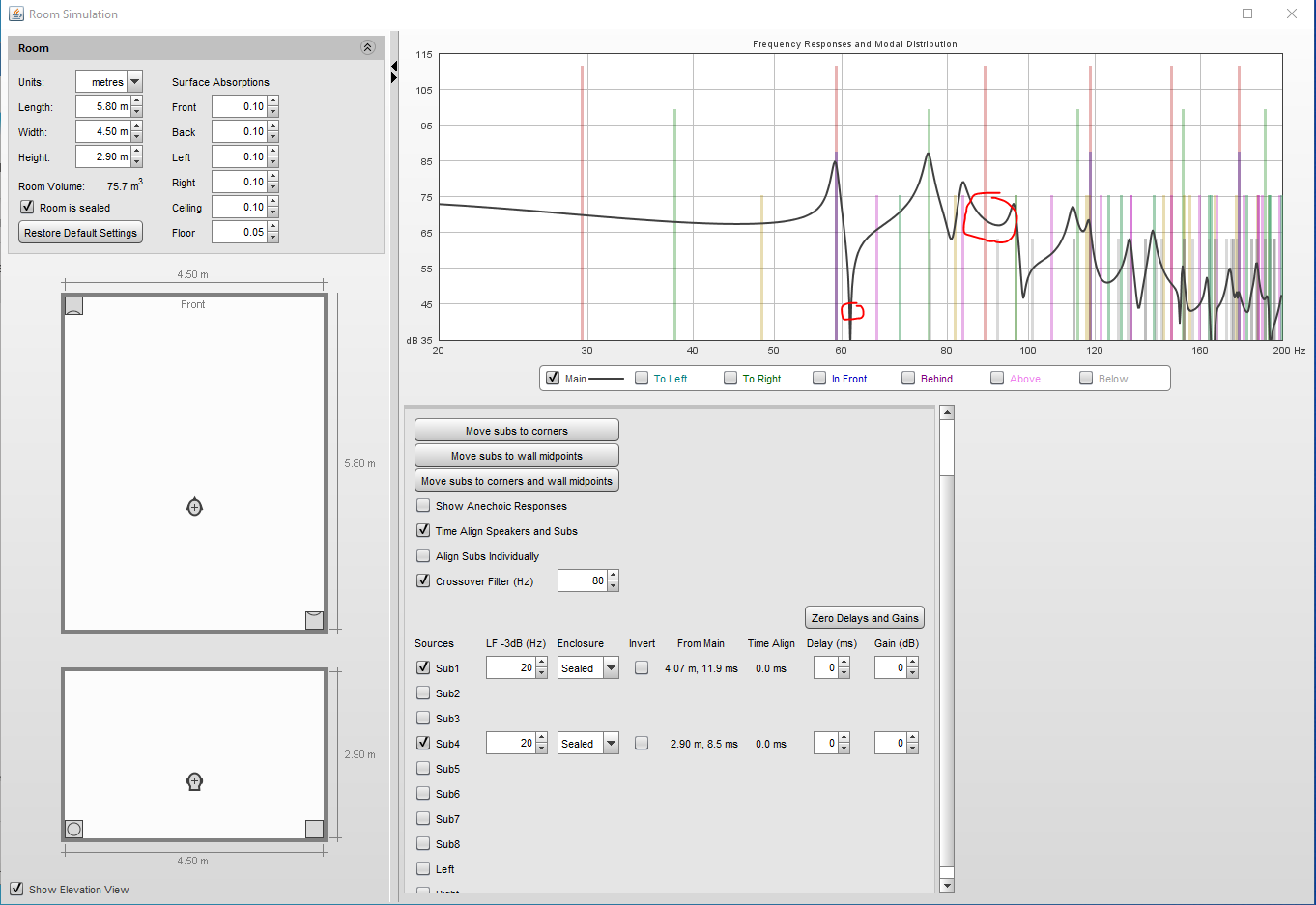
Task: Click scrollbar down arrow in sources panel
Action: point(947,886)
